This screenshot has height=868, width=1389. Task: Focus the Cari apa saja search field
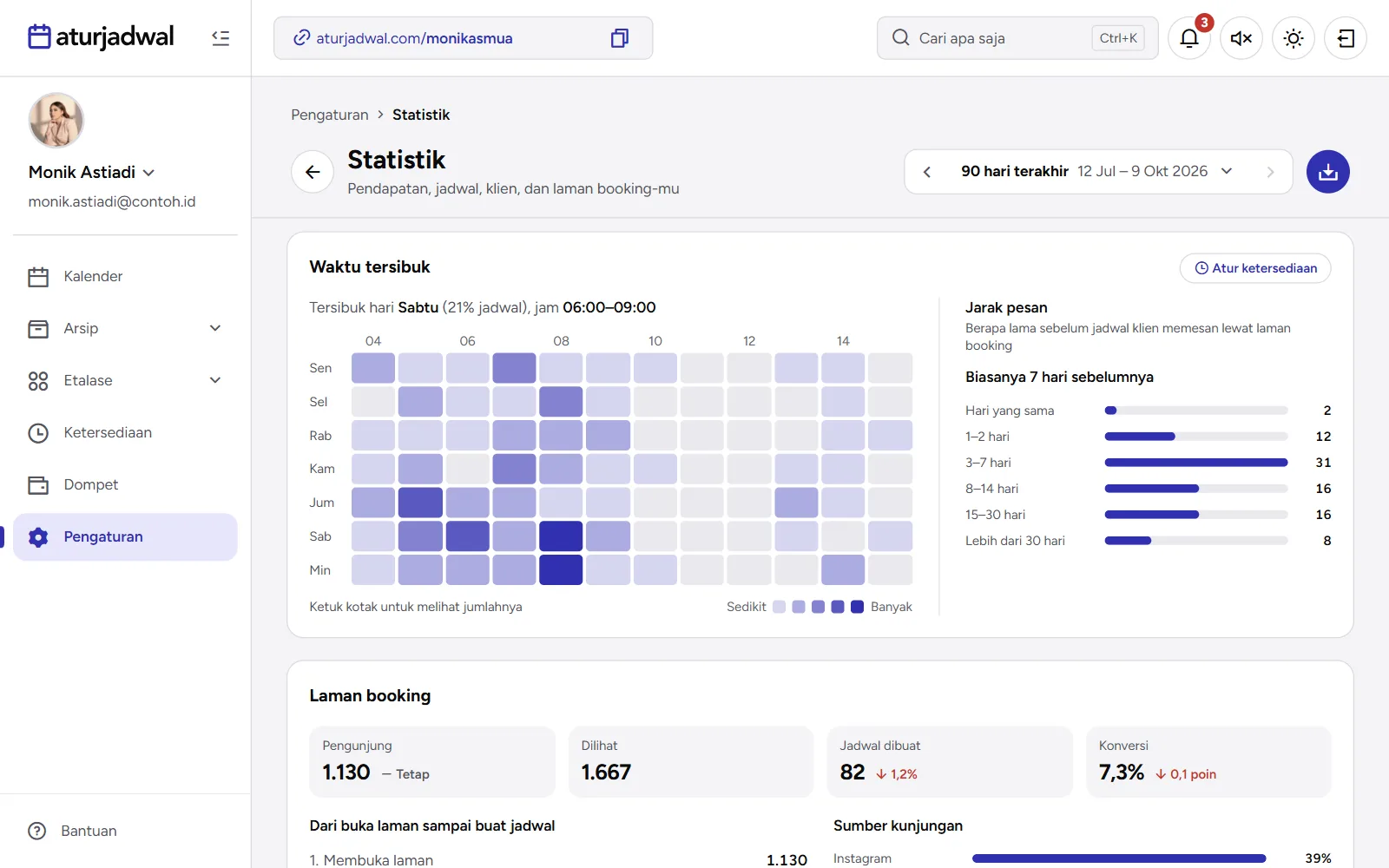point(1017,38)
